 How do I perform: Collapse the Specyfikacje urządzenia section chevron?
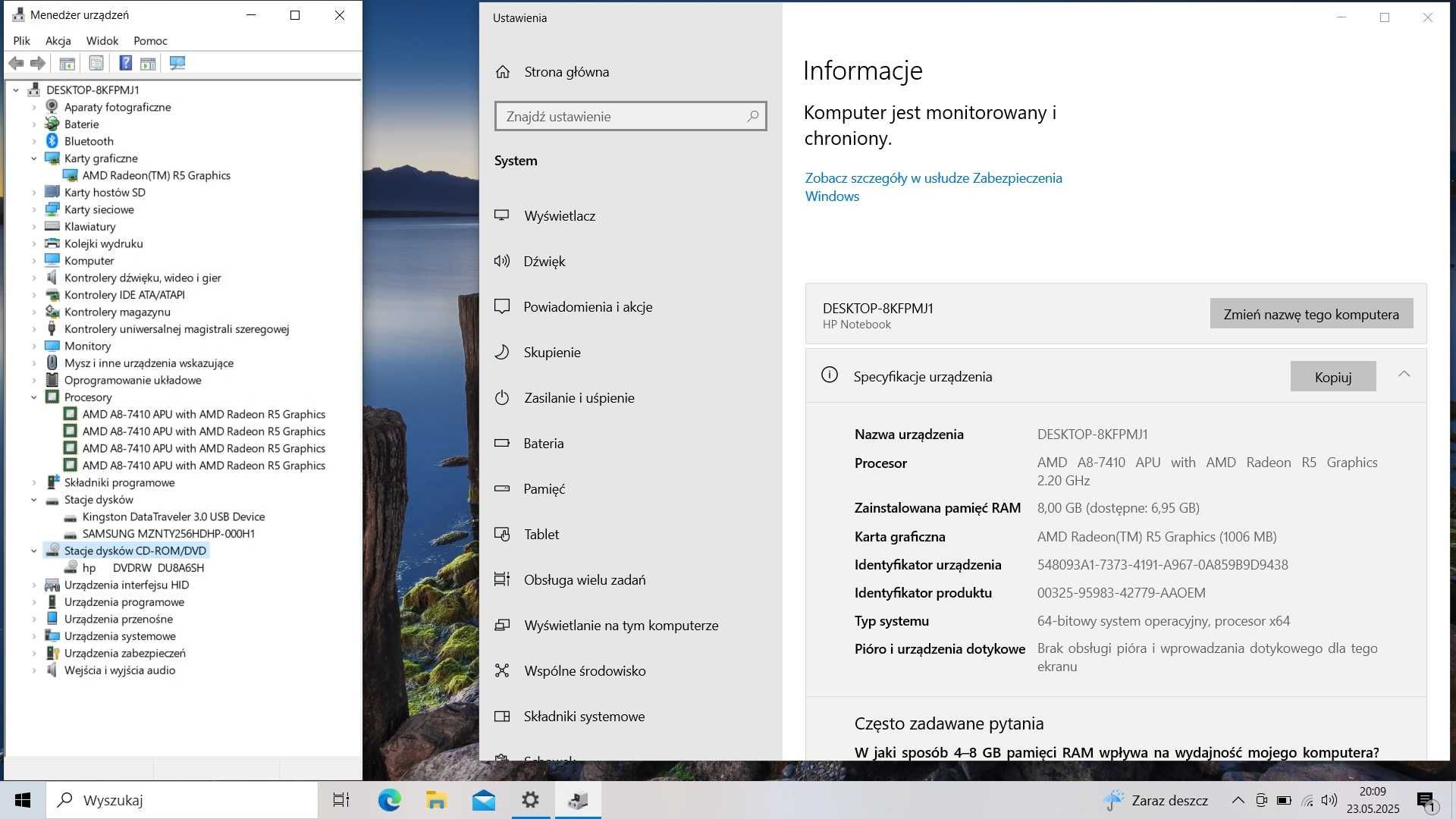click(x=1404, y=375)
